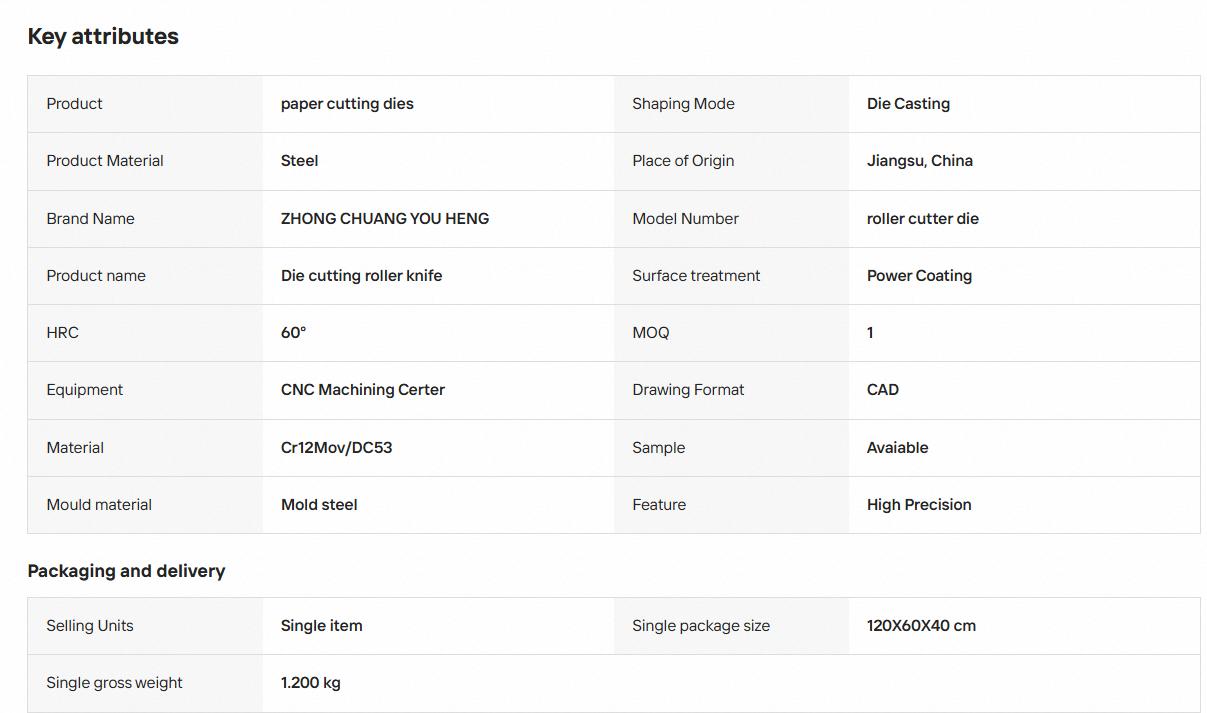
Task: Click the Packaging and delivery heading
Action: [x=126, y=571]
